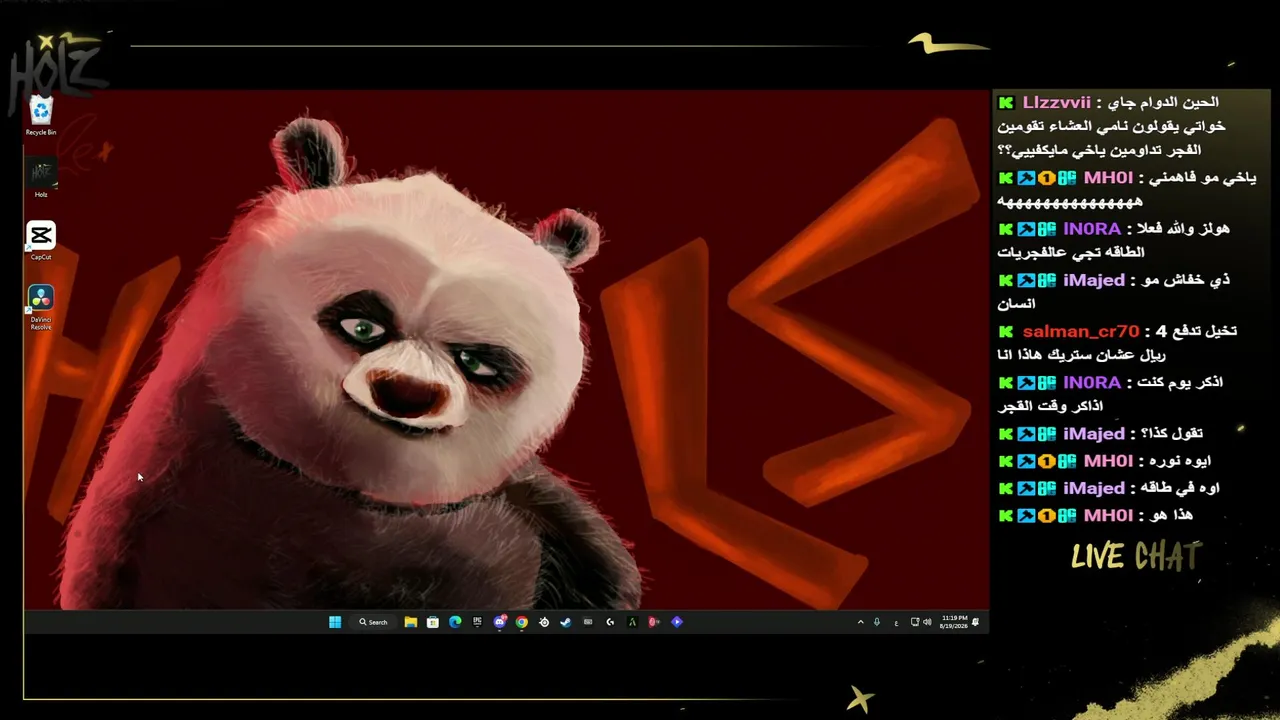The height and width of the screenshot is (720, 1280).
Task: Open the CapCut desktop shortcut
Action: (x=41, y=241)
